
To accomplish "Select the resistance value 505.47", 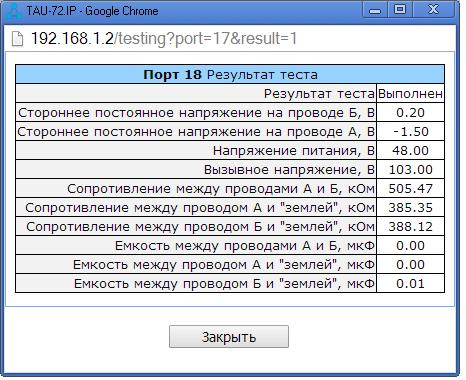I will [411, 189].
